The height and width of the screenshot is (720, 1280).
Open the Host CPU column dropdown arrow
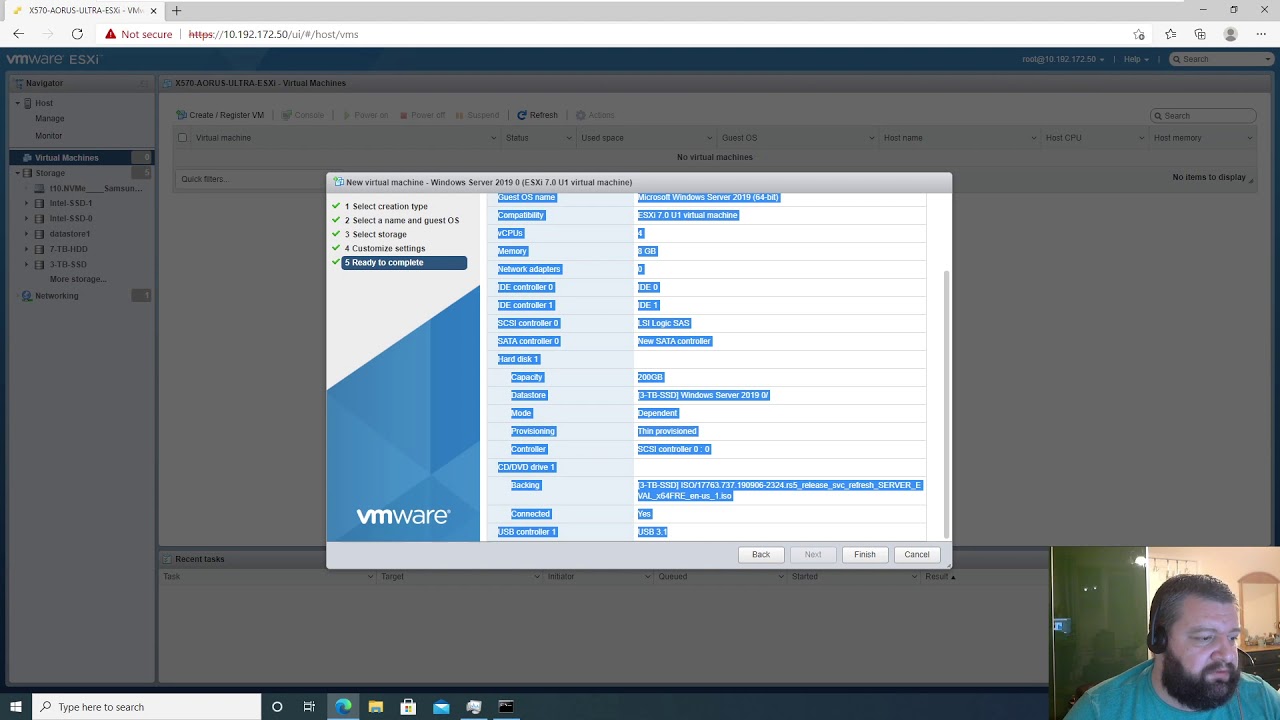tap(1142, 138)
